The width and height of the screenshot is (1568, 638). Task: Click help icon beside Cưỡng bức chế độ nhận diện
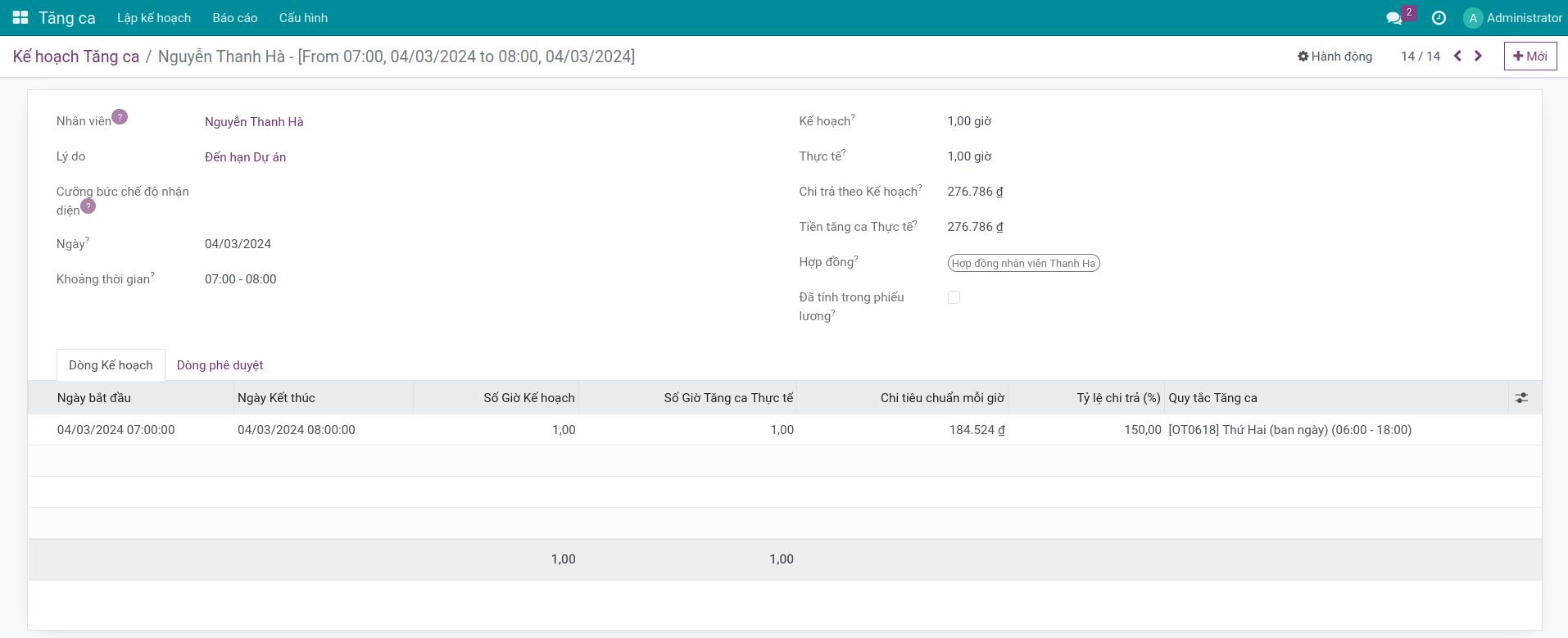click(88, 206)
